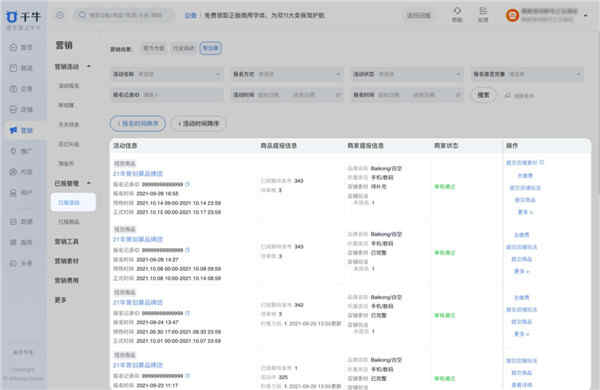
Task: Open account dropdown arrow beside the avatar
Action: [586, 15]
